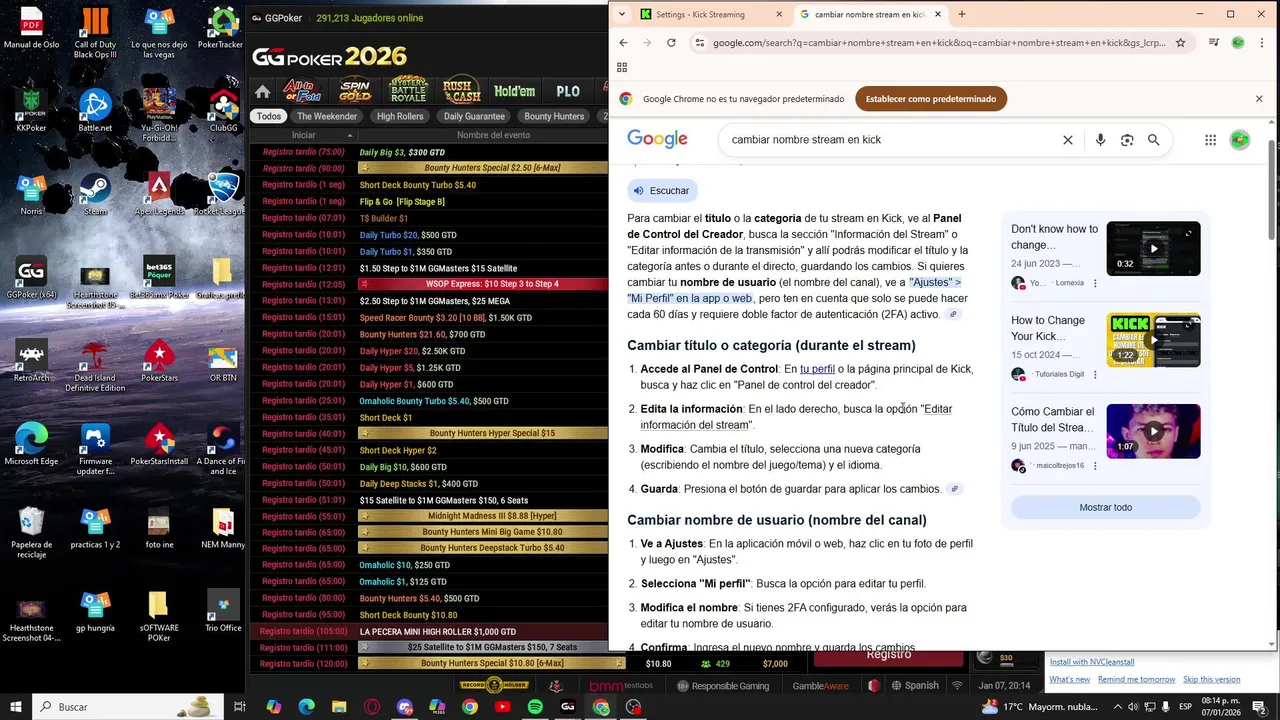The image size is (1280, 720).
Task: Open options for Lornexia video result
Action: click(x=1095, y=283)
